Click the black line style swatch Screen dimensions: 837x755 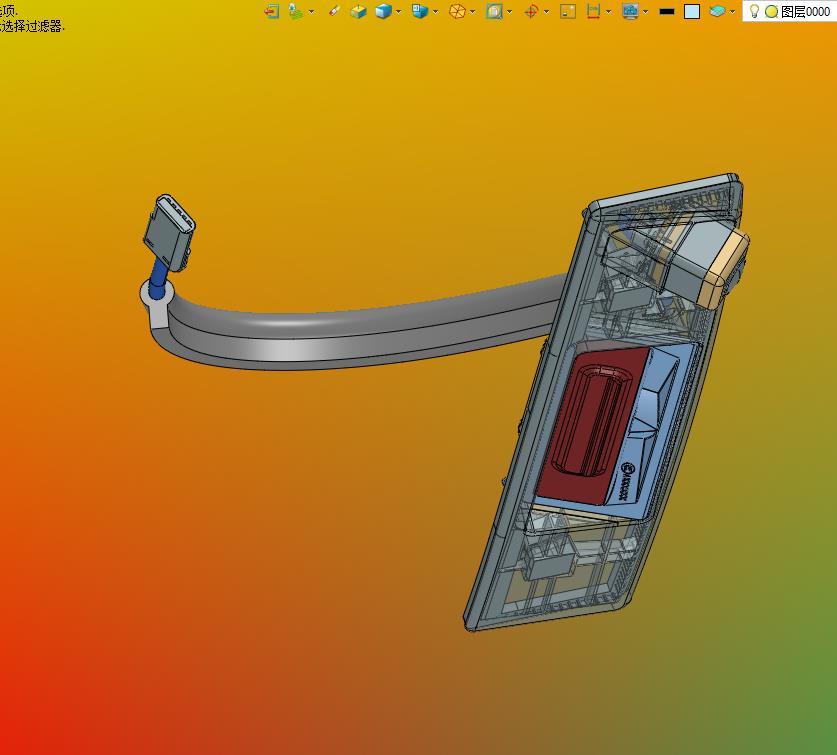(x=667, y=11)
